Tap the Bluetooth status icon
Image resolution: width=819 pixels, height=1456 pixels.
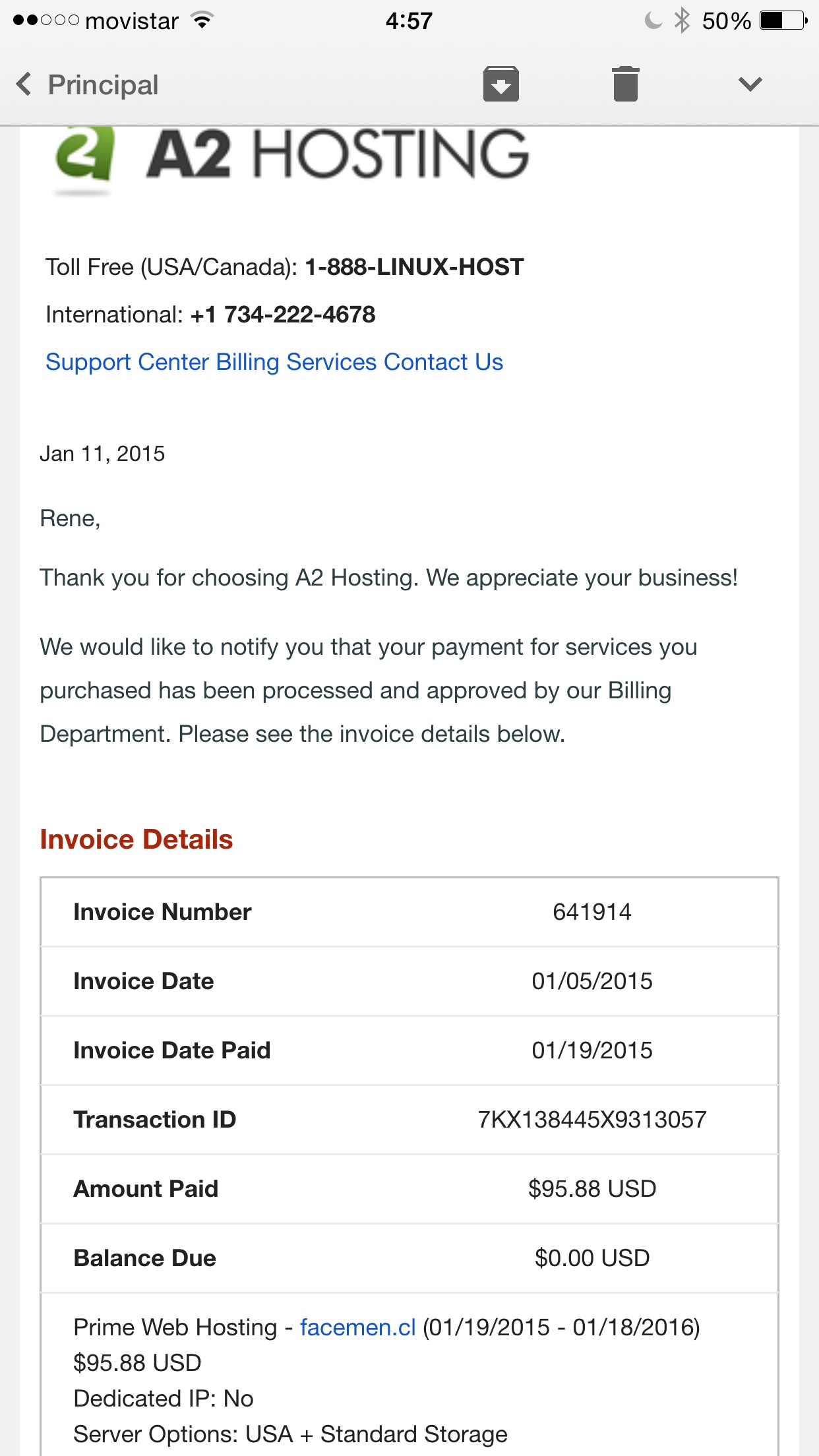pyautogui.click(x=682, y=20)
